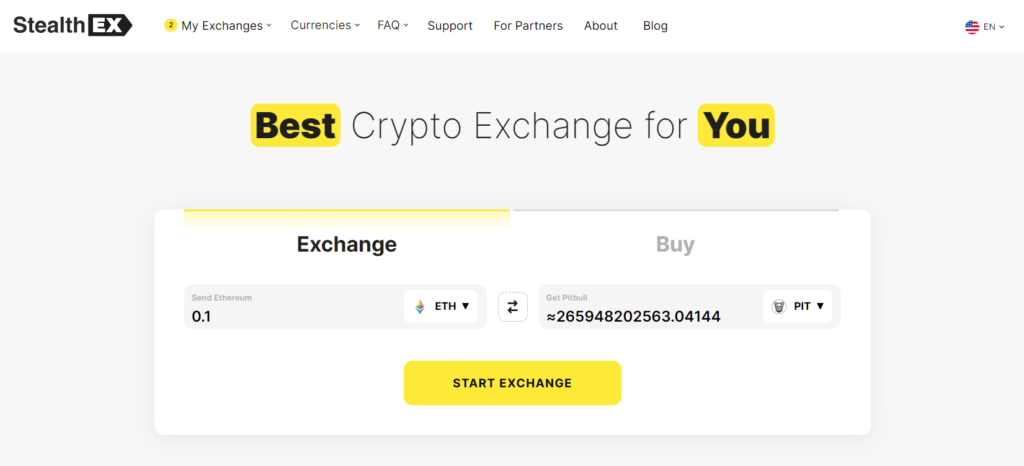Go to the Support page
The image size is (1024, 466).
pyautogui.click(x=450, y=25)
